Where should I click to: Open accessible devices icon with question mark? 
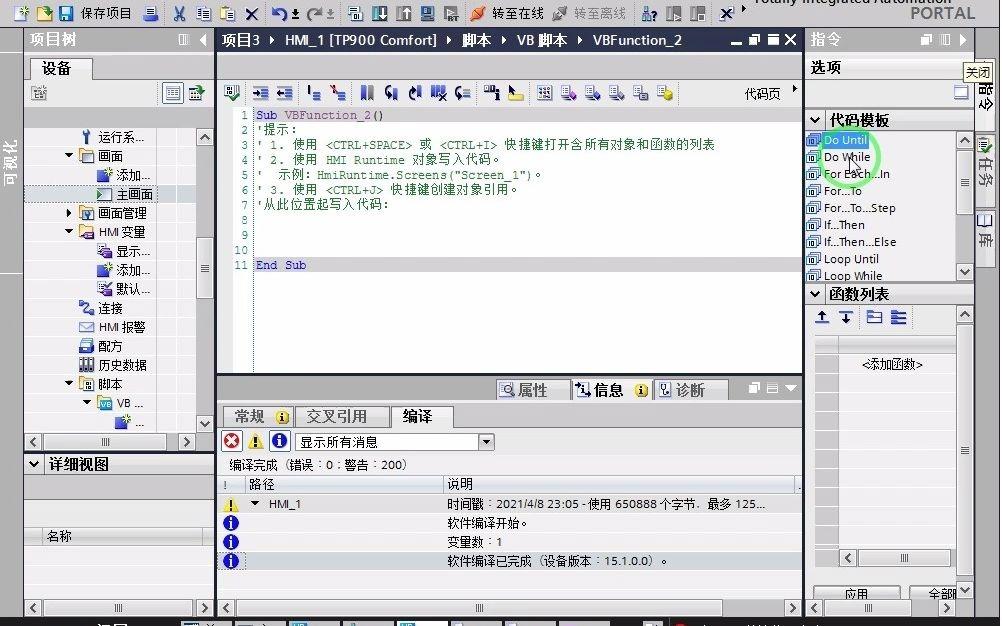(649, 13)
